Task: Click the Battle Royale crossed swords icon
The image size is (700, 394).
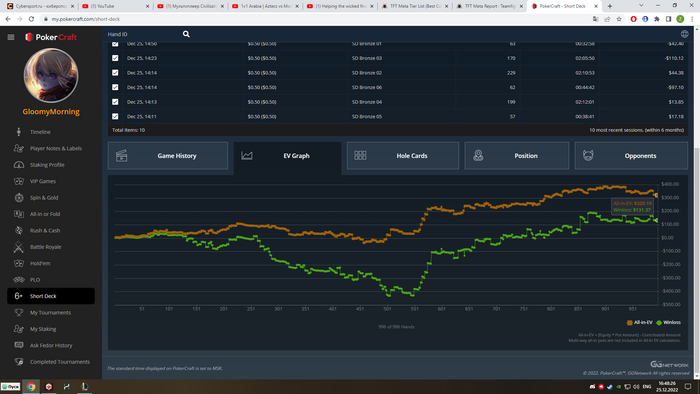Action: click(x=19, y=247)
